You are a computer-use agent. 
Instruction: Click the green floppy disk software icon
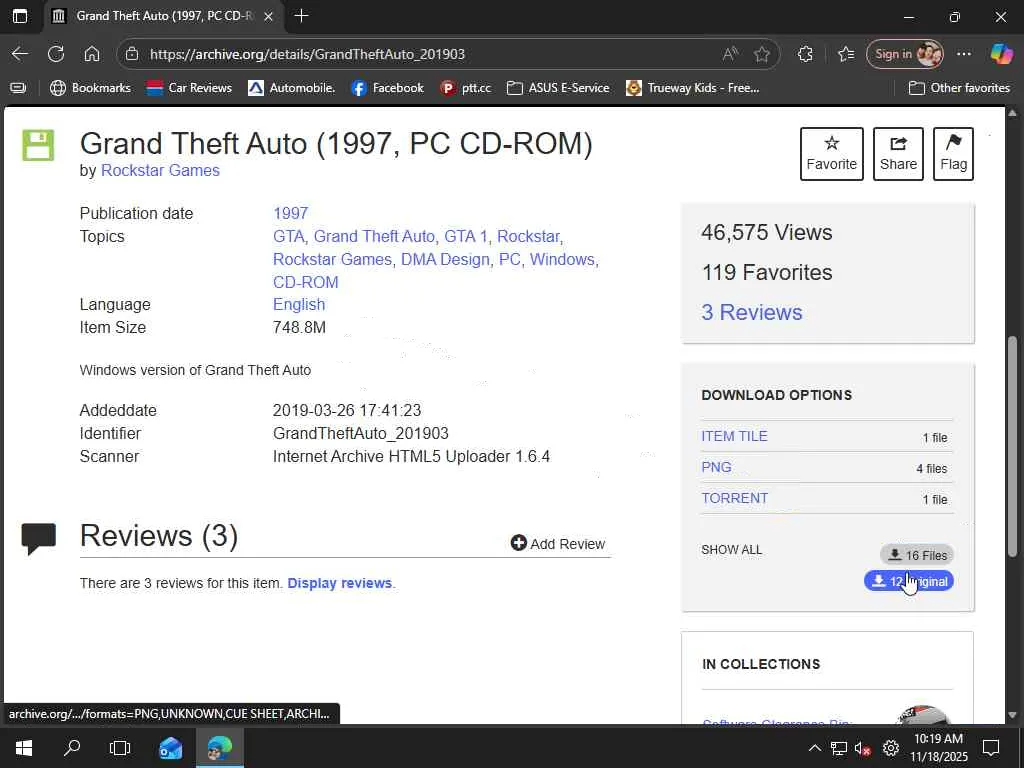pos(38,145)
